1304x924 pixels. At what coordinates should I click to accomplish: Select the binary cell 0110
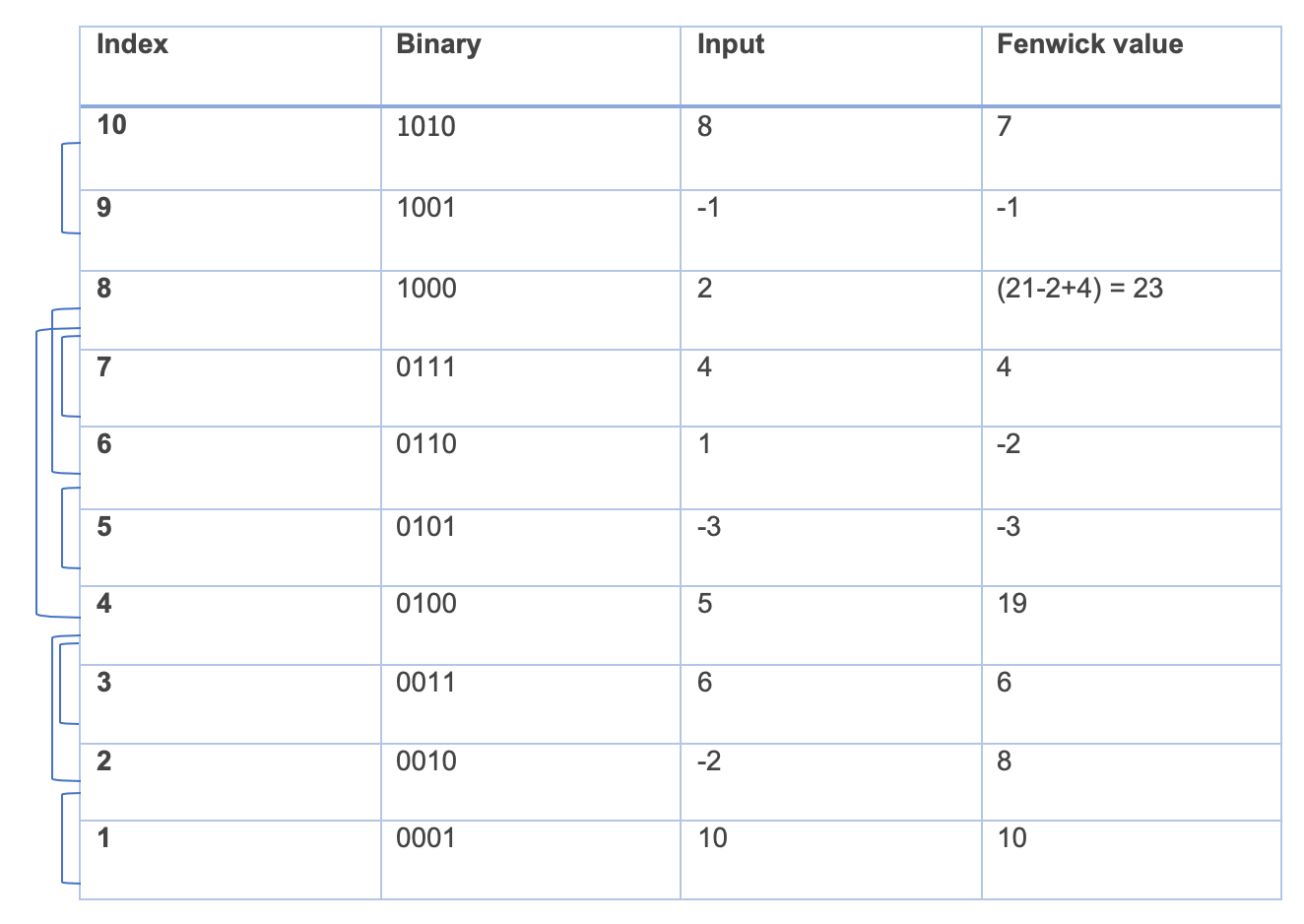coord(425,444)
